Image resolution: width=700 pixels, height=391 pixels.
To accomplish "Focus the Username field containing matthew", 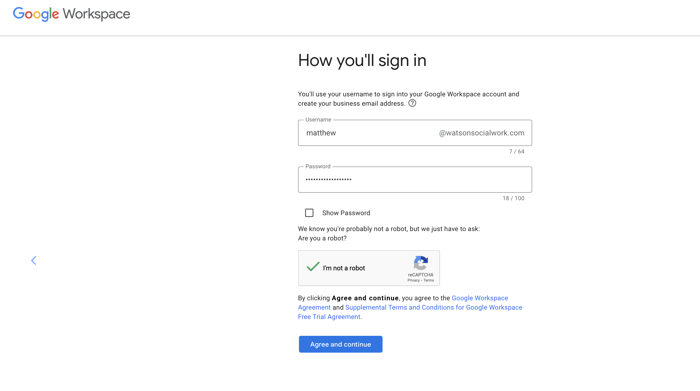I will (415, 133).
